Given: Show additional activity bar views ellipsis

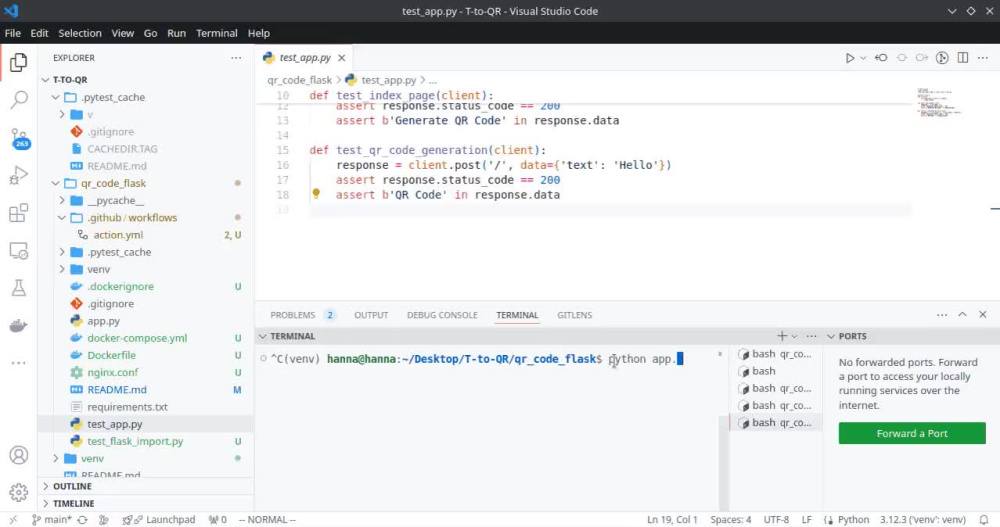Looking at the screenshot, I should (18, 363).
